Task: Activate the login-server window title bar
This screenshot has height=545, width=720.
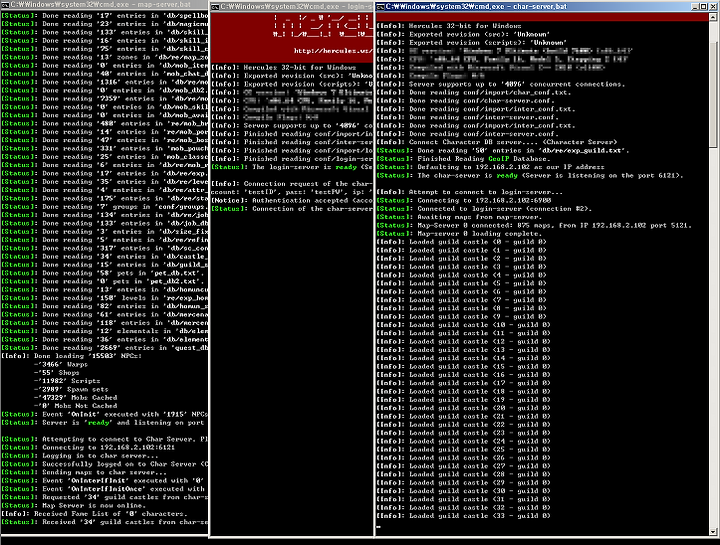Action: tap(292, 6)
